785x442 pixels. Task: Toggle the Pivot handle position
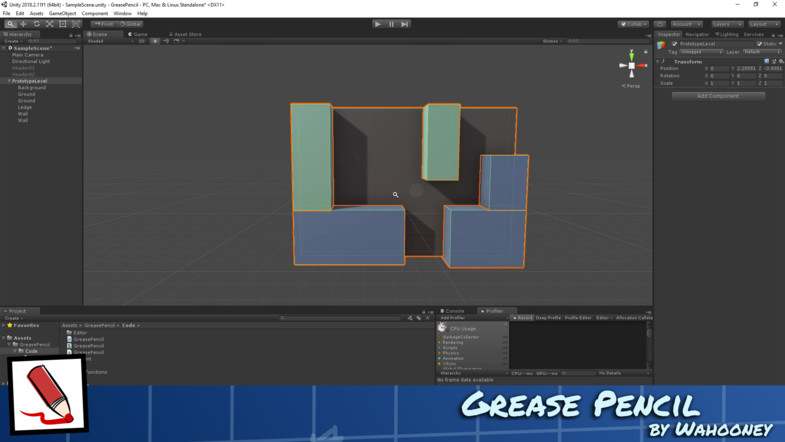(x=104, y=24)
